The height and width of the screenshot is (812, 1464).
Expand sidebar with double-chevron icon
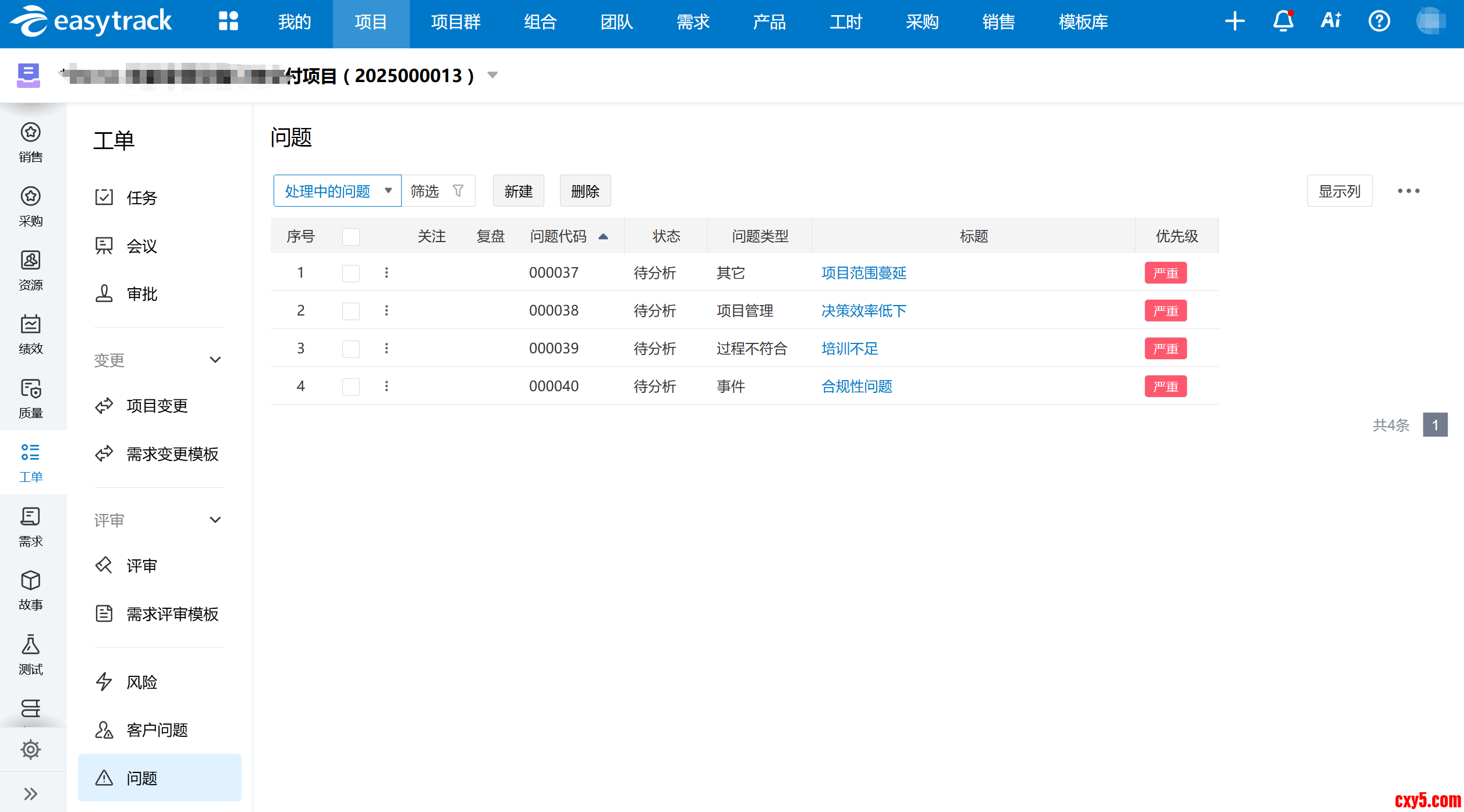31,793
